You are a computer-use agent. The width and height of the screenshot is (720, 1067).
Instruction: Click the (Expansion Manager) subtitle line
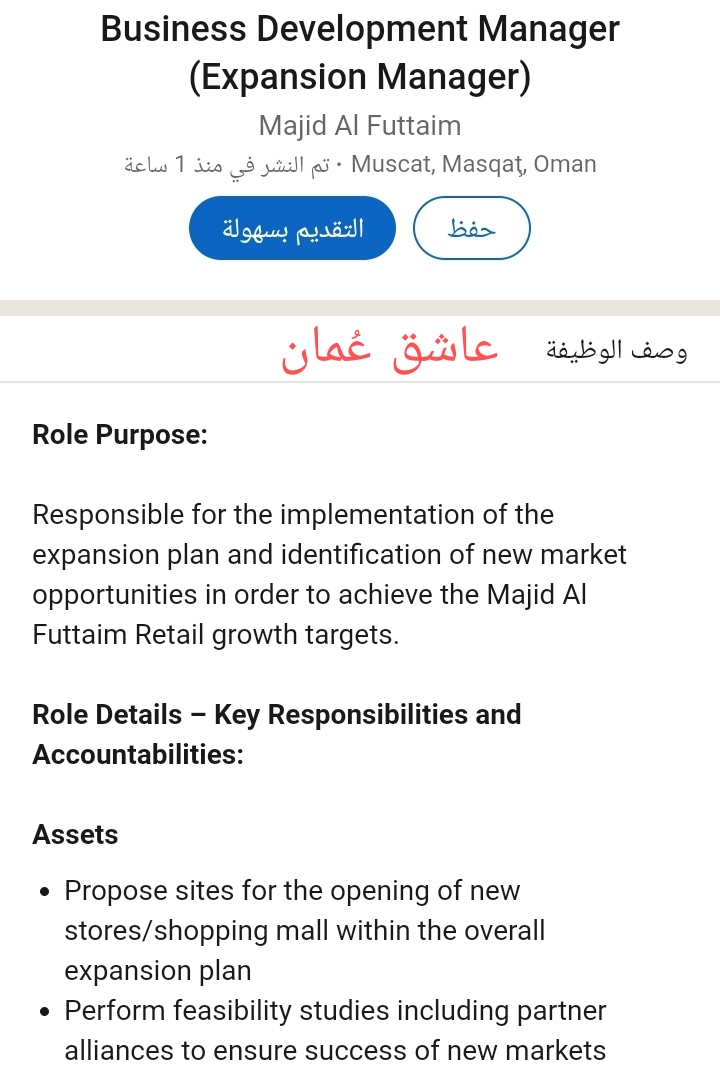pyautogui.click(x=360, y=78)
